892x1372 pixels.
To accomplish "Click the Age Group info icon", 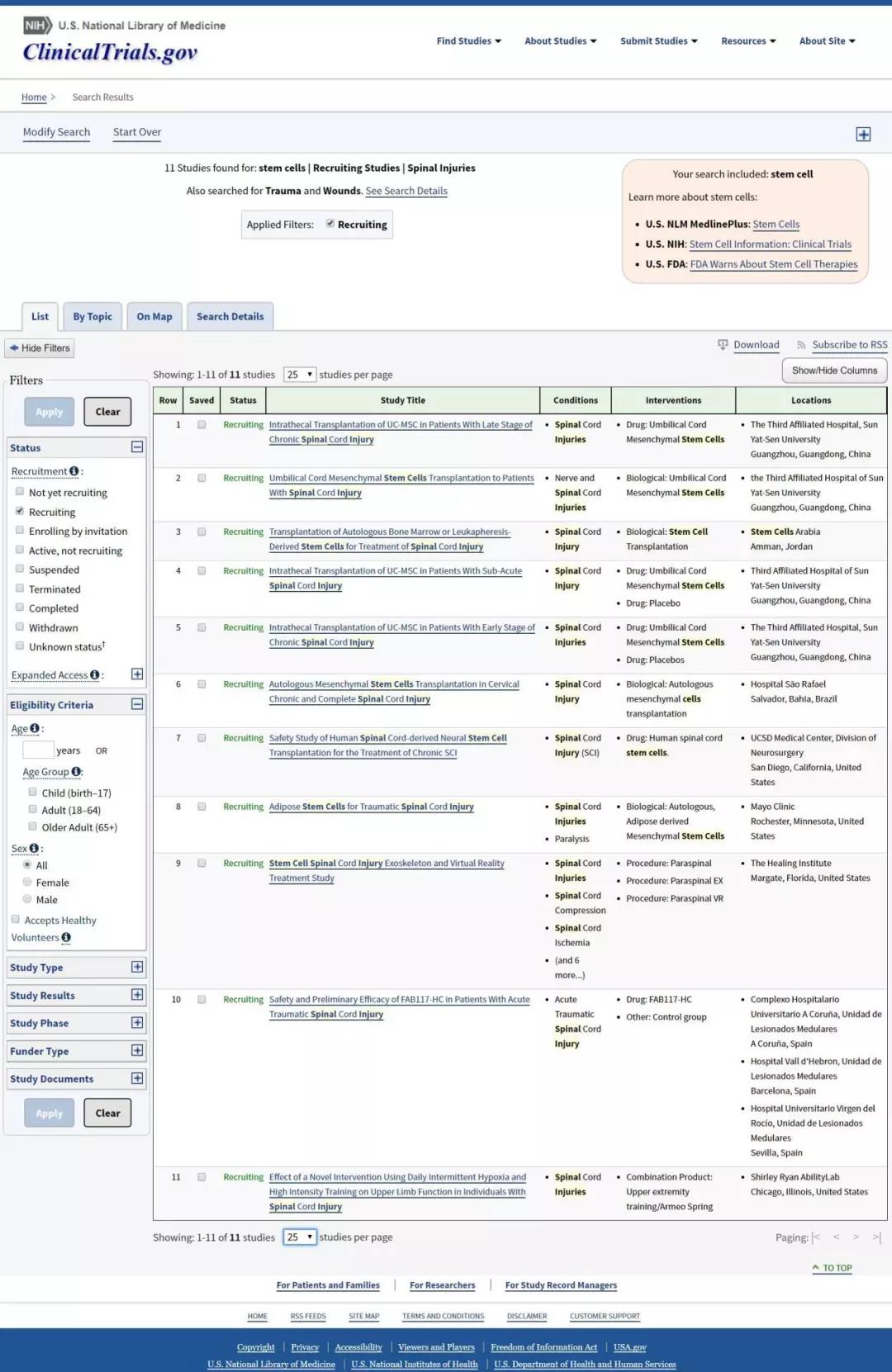I will [76, 771].
